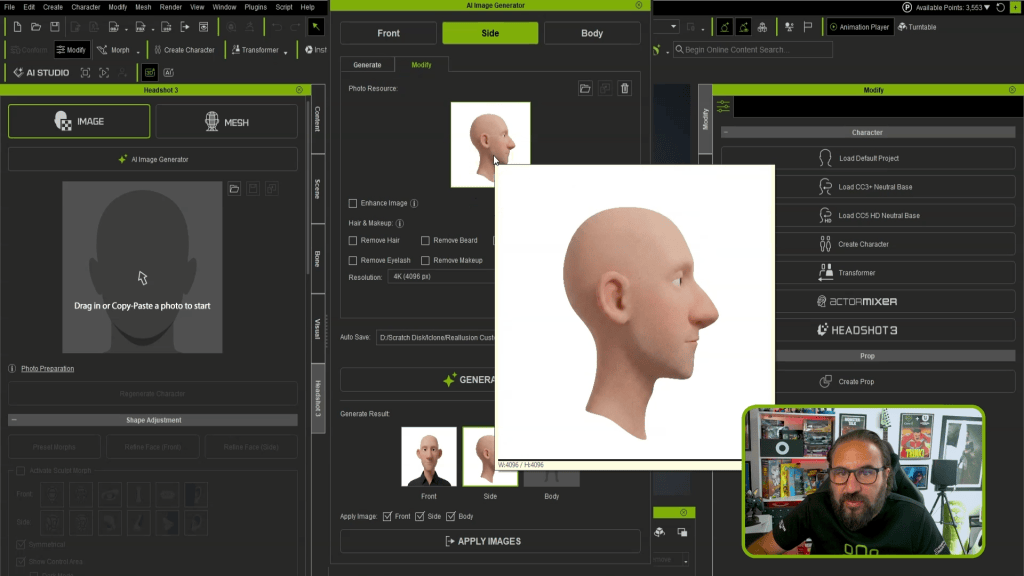
Task: Open the Export FBX dropdown arrow
Action: (x=152, y=29)
